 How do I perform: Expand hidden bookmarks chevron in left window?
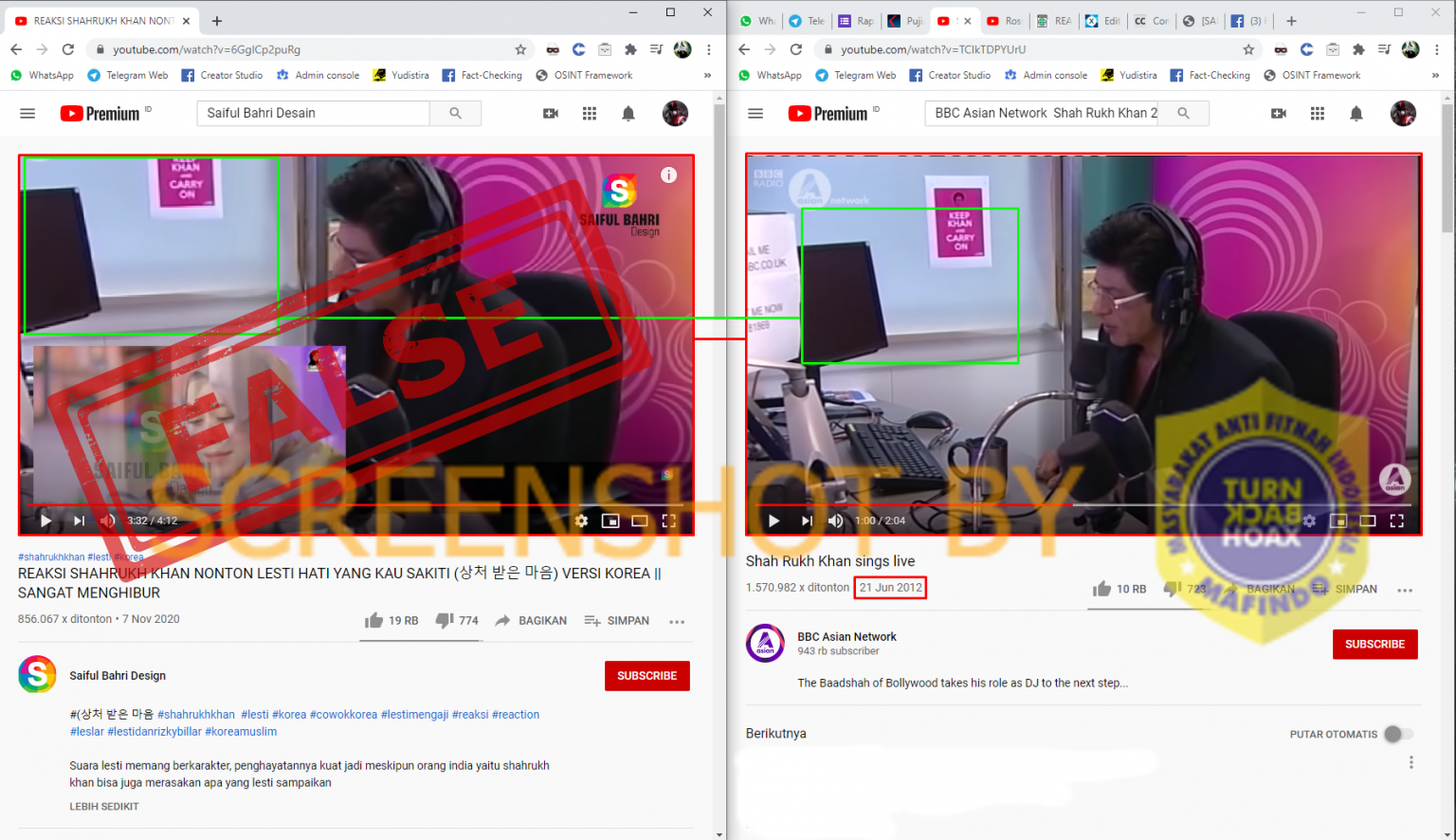click(x=707, y=75)
